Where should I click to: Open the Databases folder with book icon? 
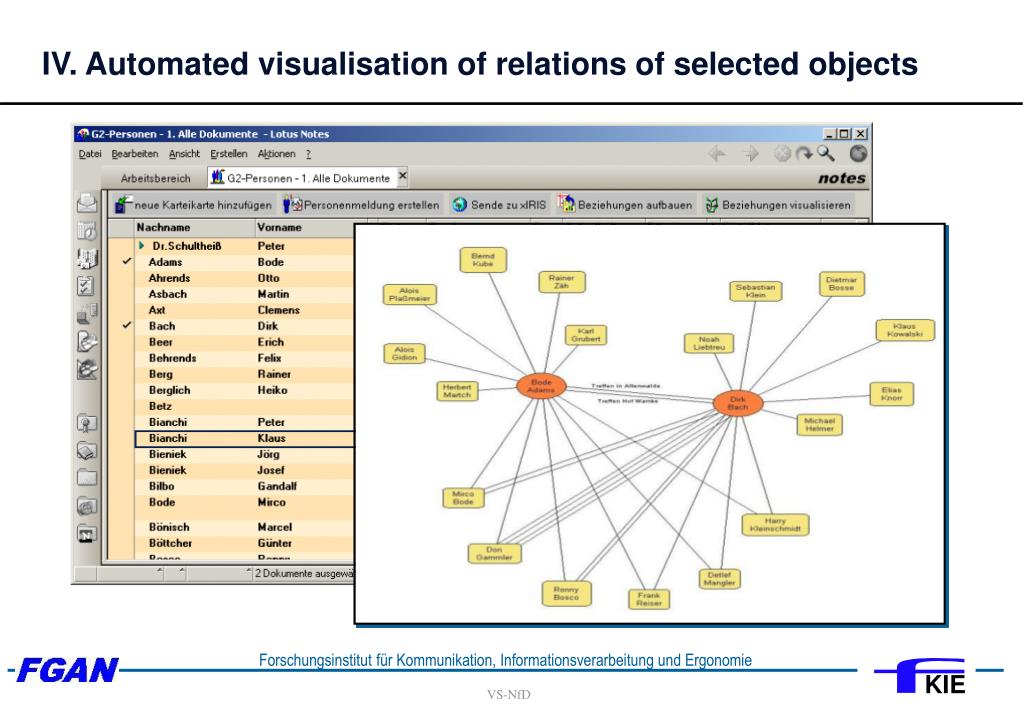tap(87, 451)
